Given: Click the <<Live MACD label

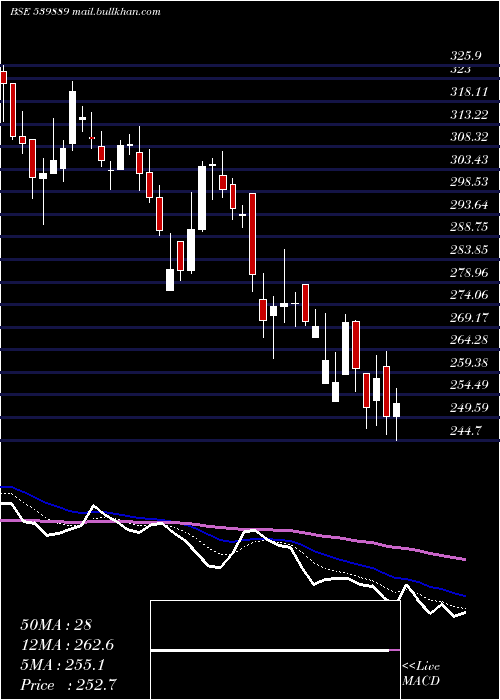Looking at the screenshot, I should [421, 673].
